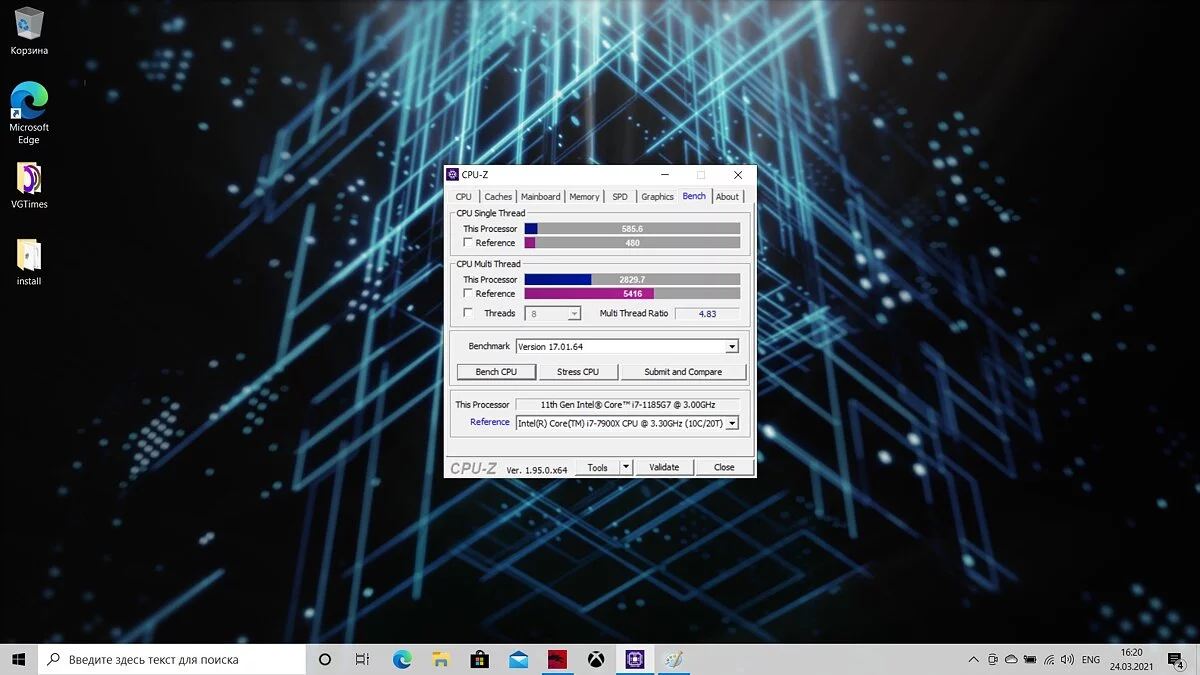Click the CPU-Z taskbar icon
This screenshot has height=675, width=1200.
click(x=634, y=660)
